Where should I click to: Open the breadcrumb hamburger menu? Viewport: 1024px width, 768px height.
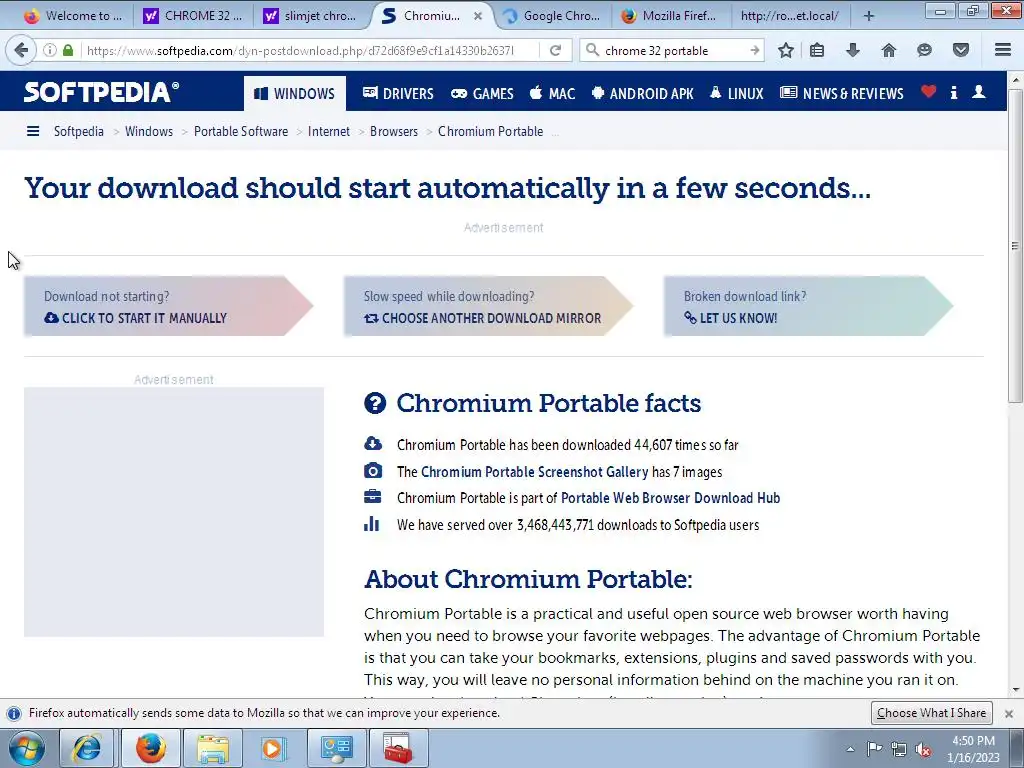(x=33, y=131)
